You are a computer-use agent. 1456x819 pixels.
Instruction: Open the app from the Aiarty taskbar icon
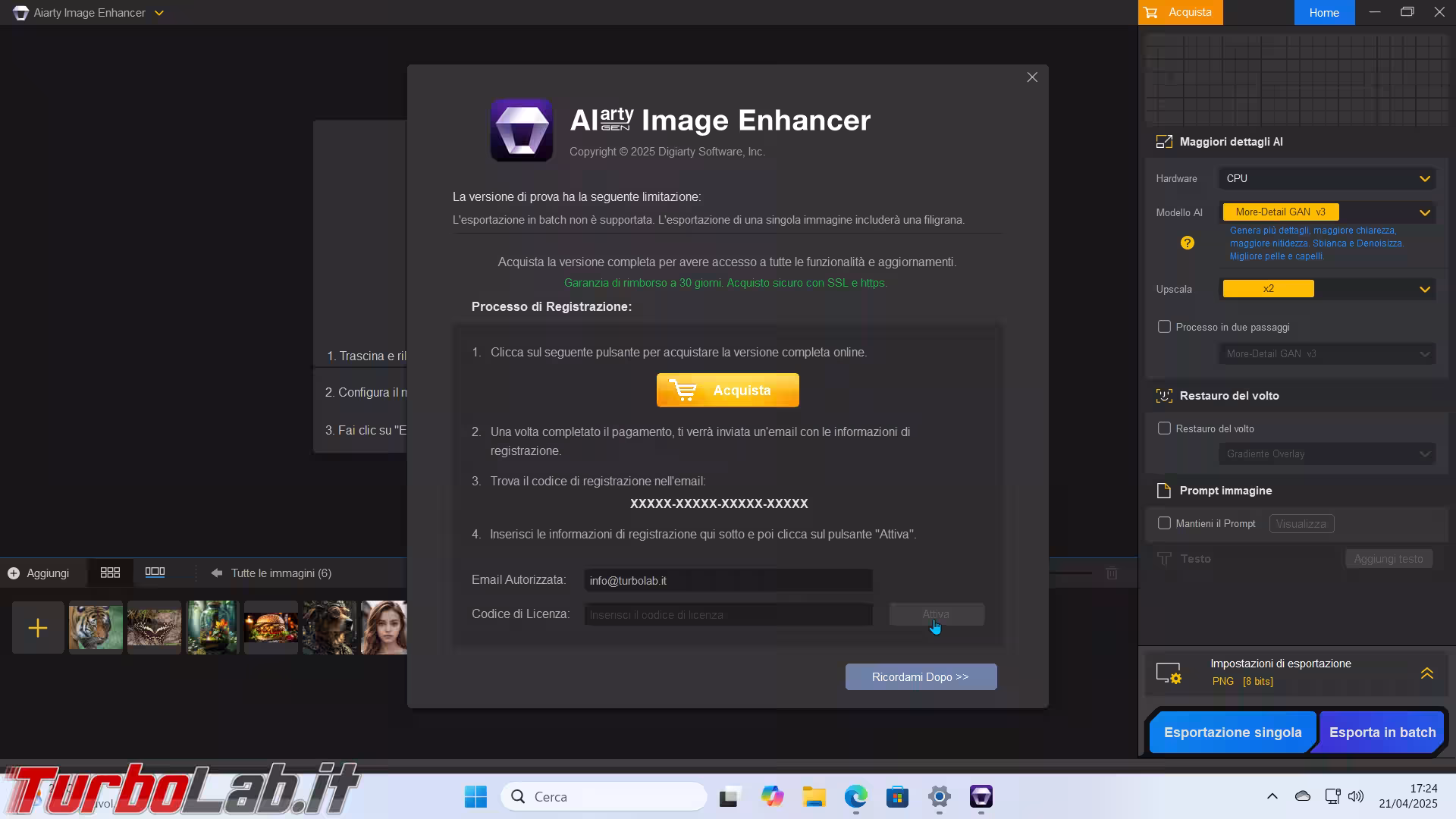coord(981,796)
